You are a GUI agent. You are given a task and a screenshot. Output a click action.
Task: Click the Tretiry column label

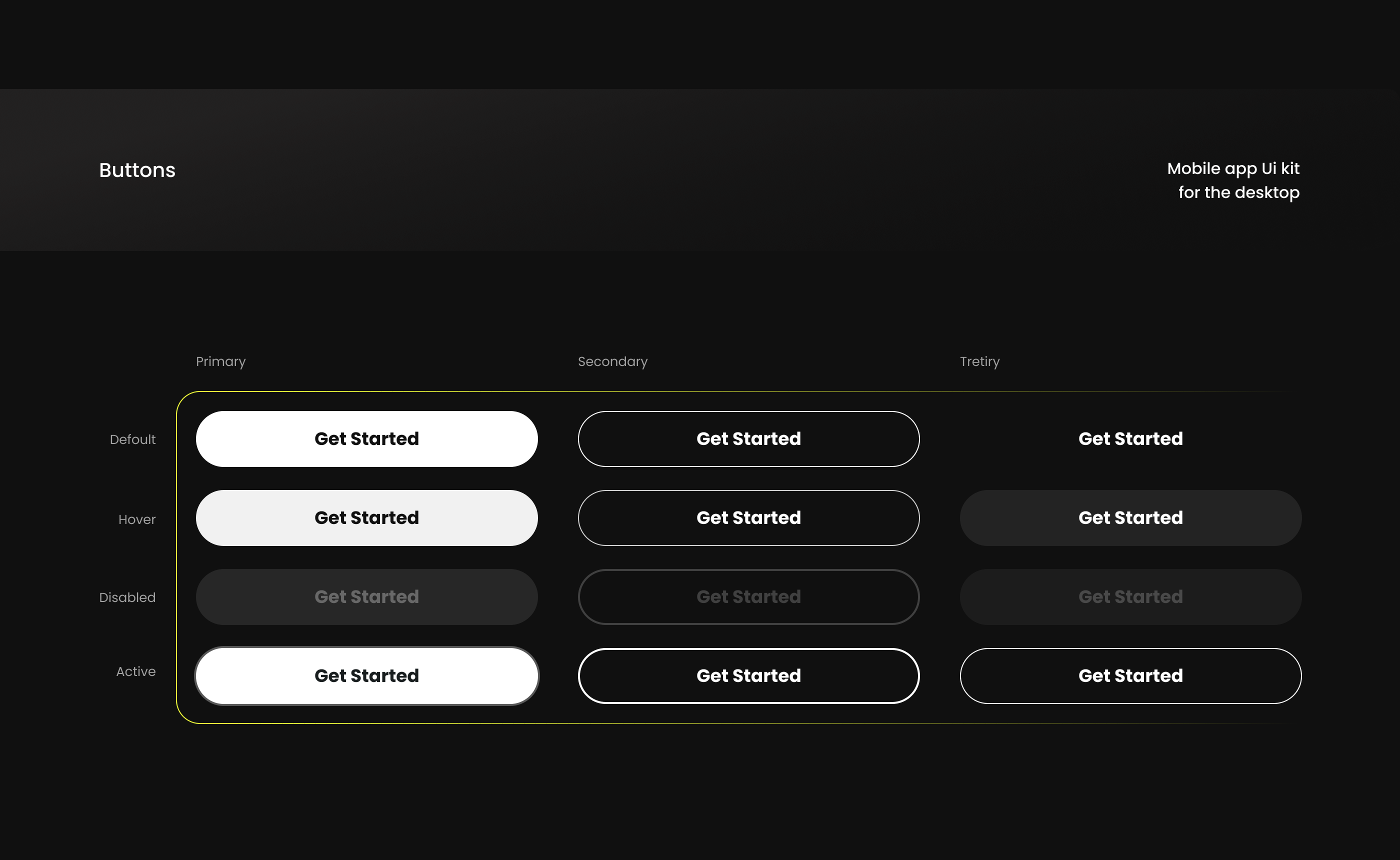[979, 361]
